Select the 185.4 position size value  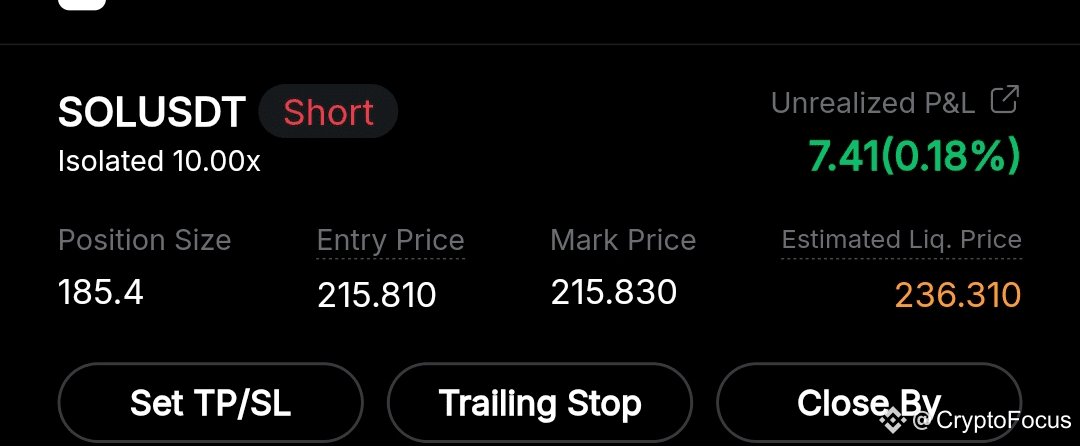pyautogui.click(x=101, y=292)
